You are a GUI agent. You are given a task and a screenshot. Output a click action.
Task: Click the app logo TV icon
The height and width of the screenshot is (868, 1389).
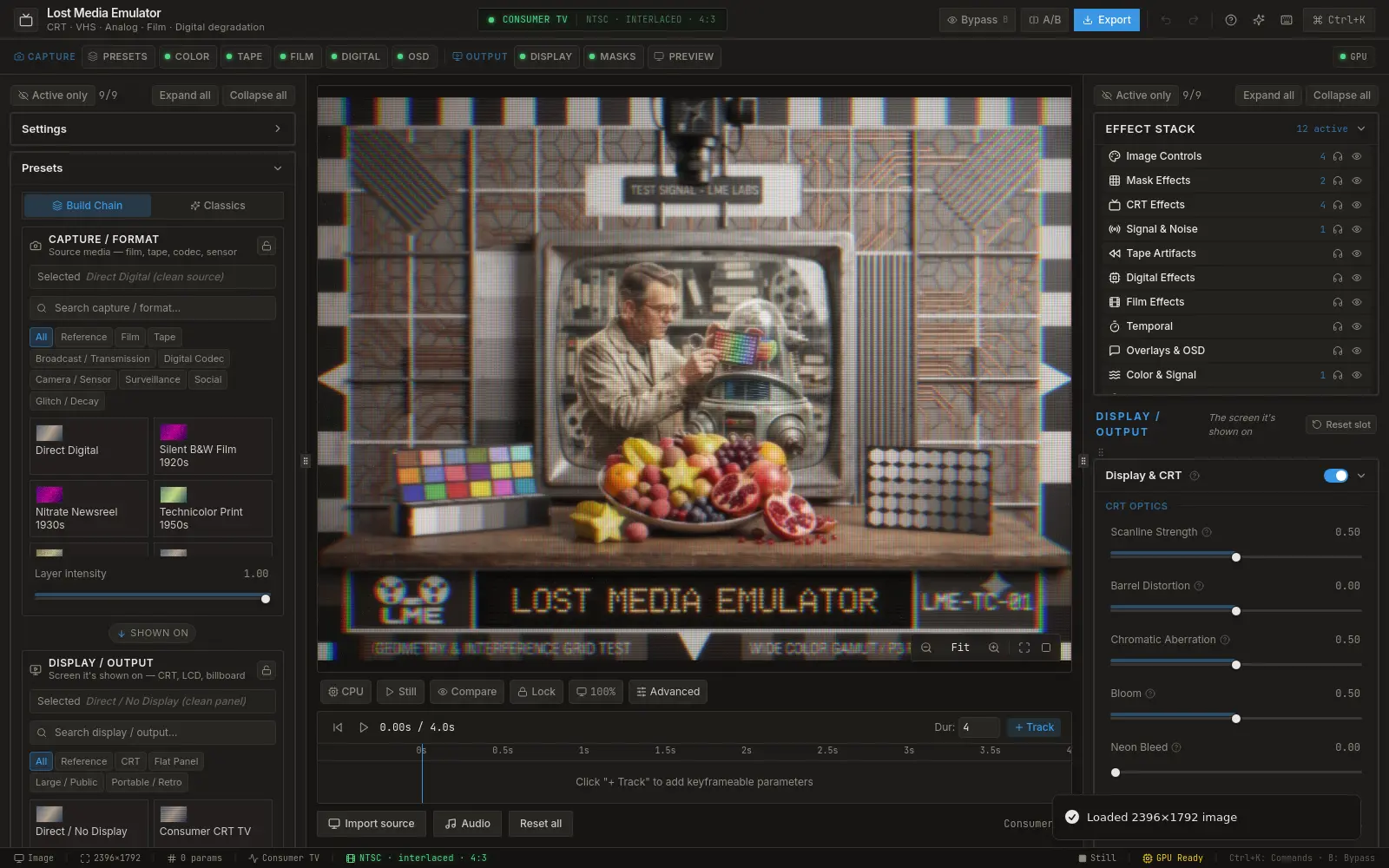26,19
